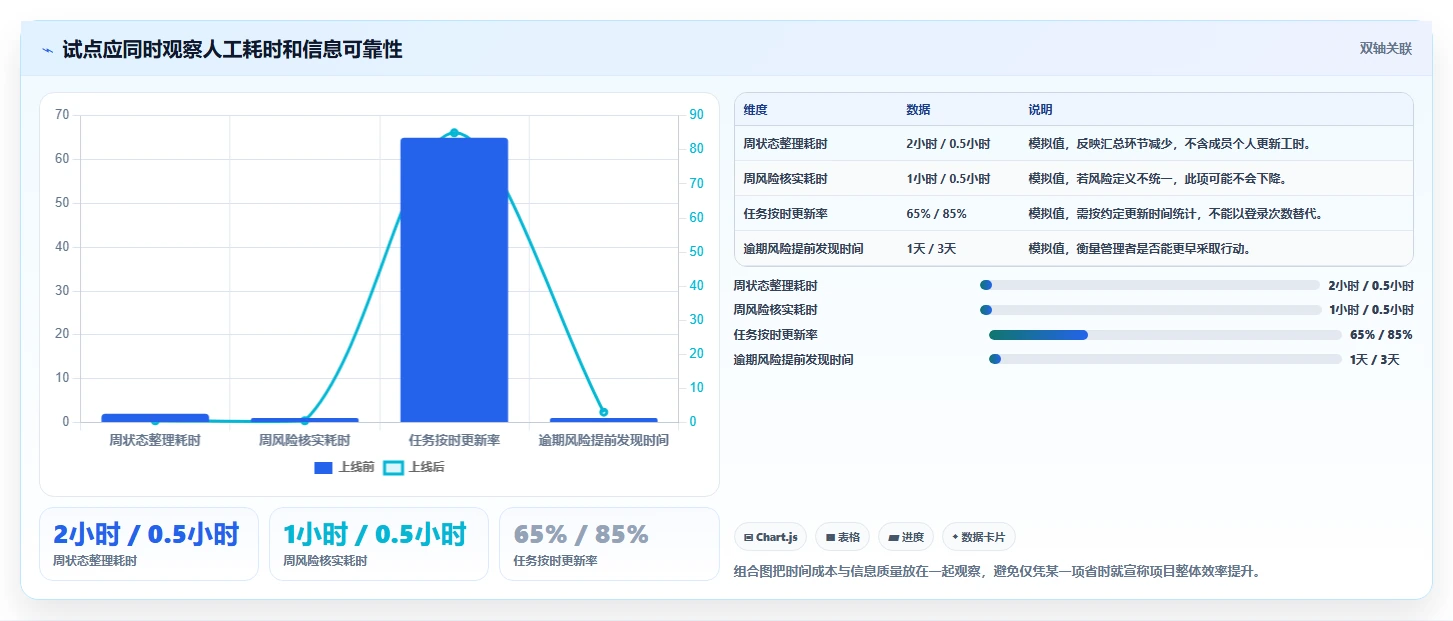Click the table value 1小时 / 0.5小时
This screenshot has height=621, width=1453.
pos(948,179)
